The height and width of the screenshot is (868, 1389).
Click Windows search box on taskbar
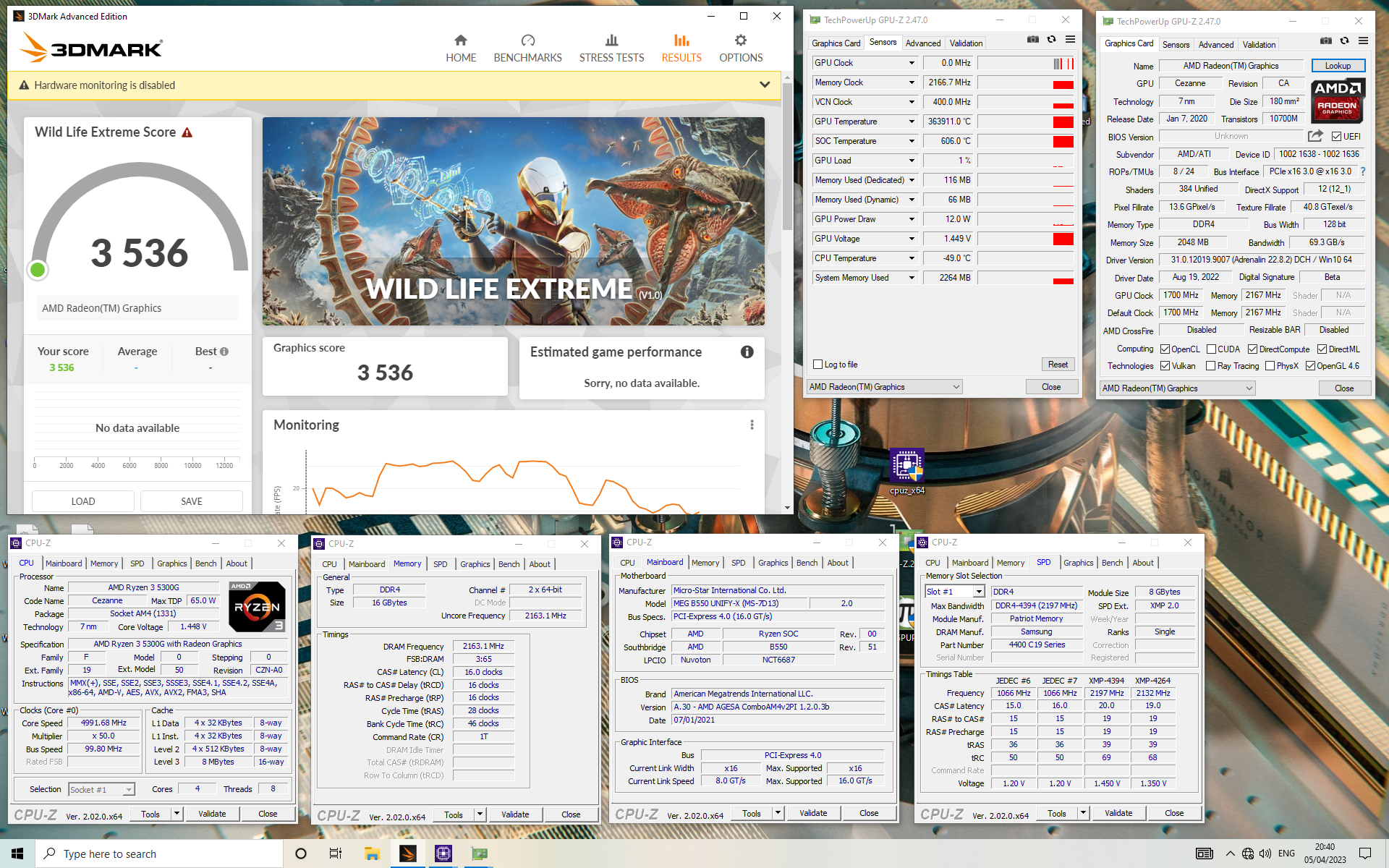click(159, 854)
